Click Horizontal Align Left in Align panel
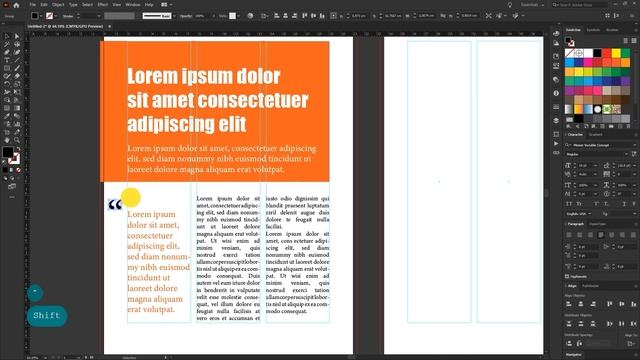640x360 pixels. point(569,304)
